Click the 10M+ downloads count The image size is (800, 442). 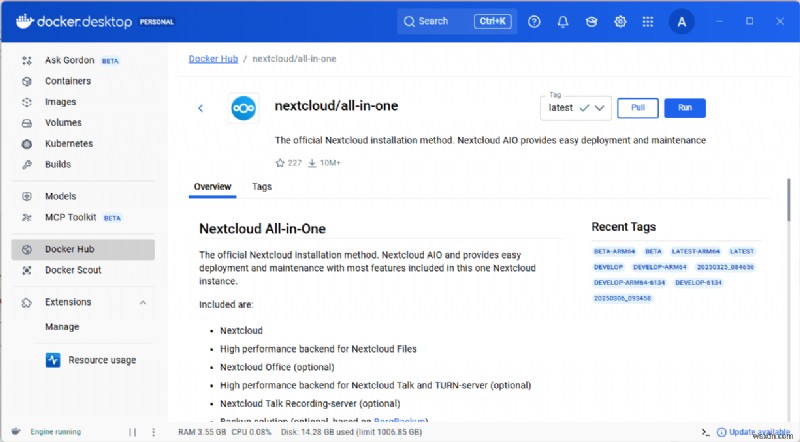330,163
